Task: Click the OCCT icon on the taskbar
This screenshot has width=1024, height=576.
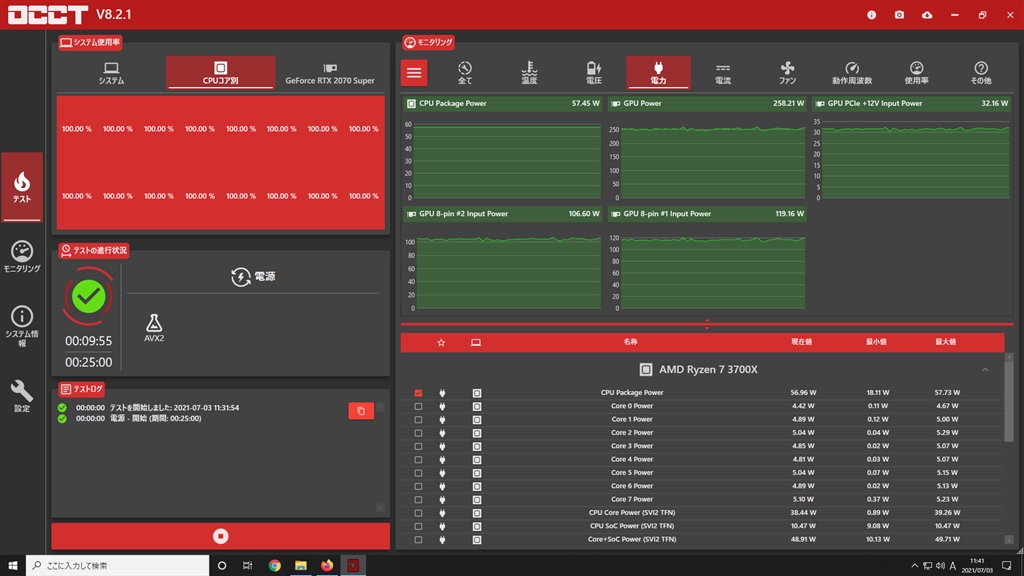Action: (x=353, y=566)
